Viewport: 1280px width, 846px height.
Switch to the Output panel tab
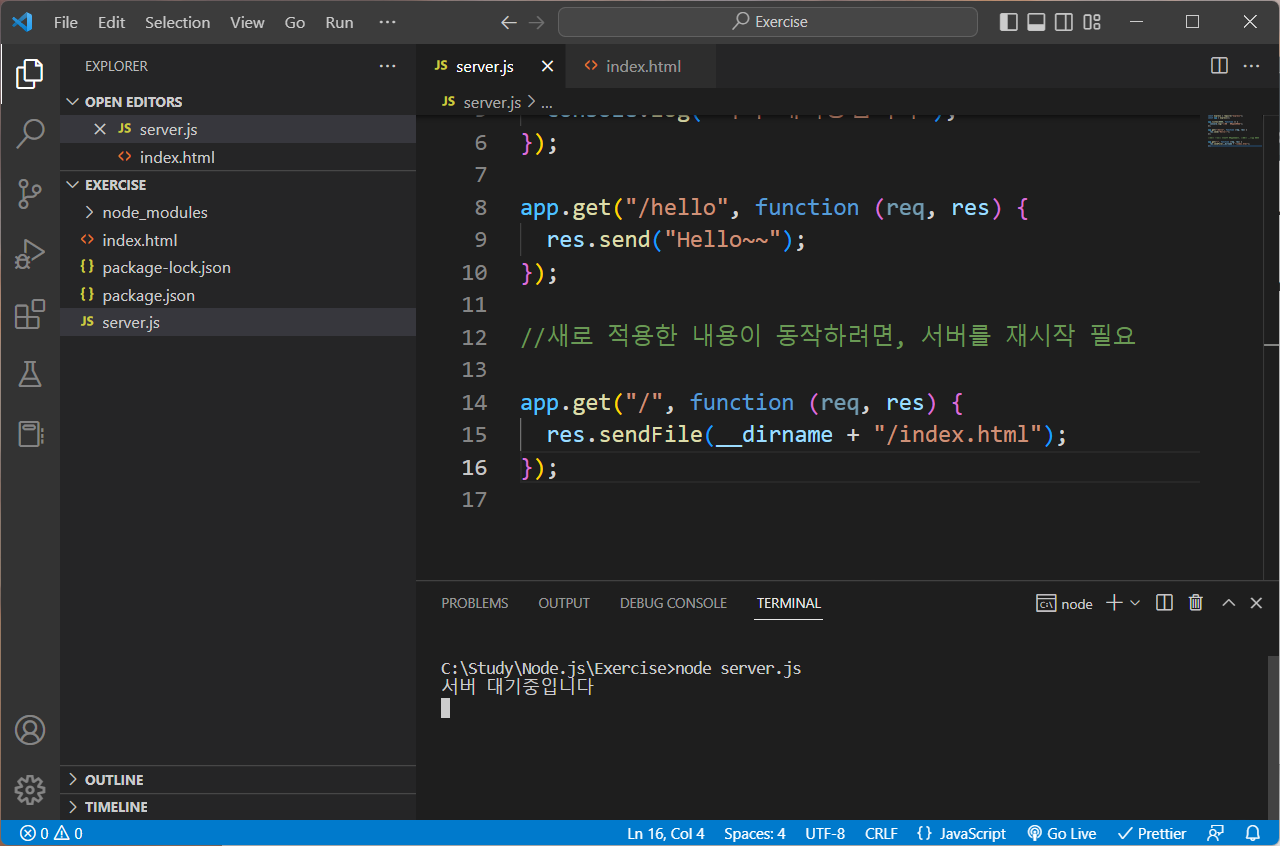coord(564,603)
